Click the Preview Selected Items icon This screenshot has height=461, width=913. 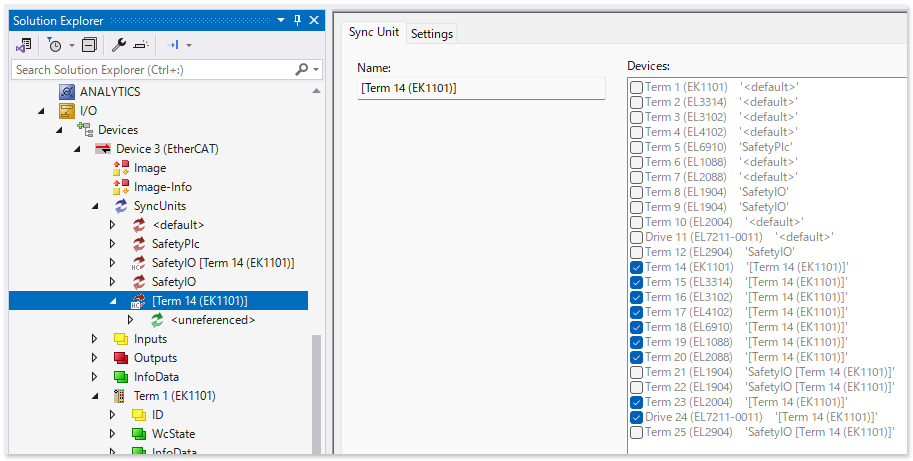(x=141, y=45)
